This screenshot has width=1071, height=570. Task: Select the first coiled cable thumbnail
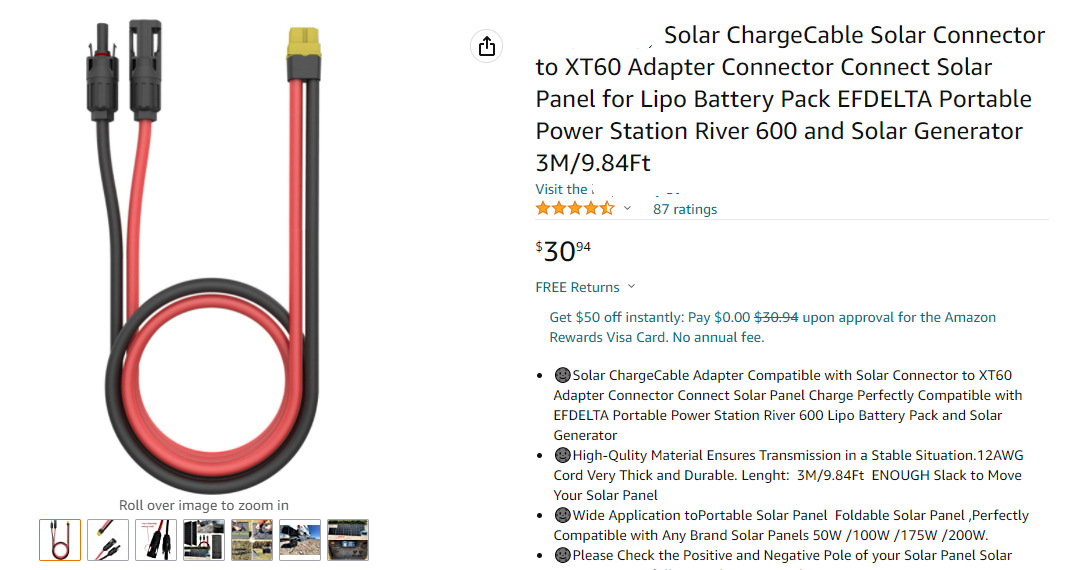(x=60, y=540)
